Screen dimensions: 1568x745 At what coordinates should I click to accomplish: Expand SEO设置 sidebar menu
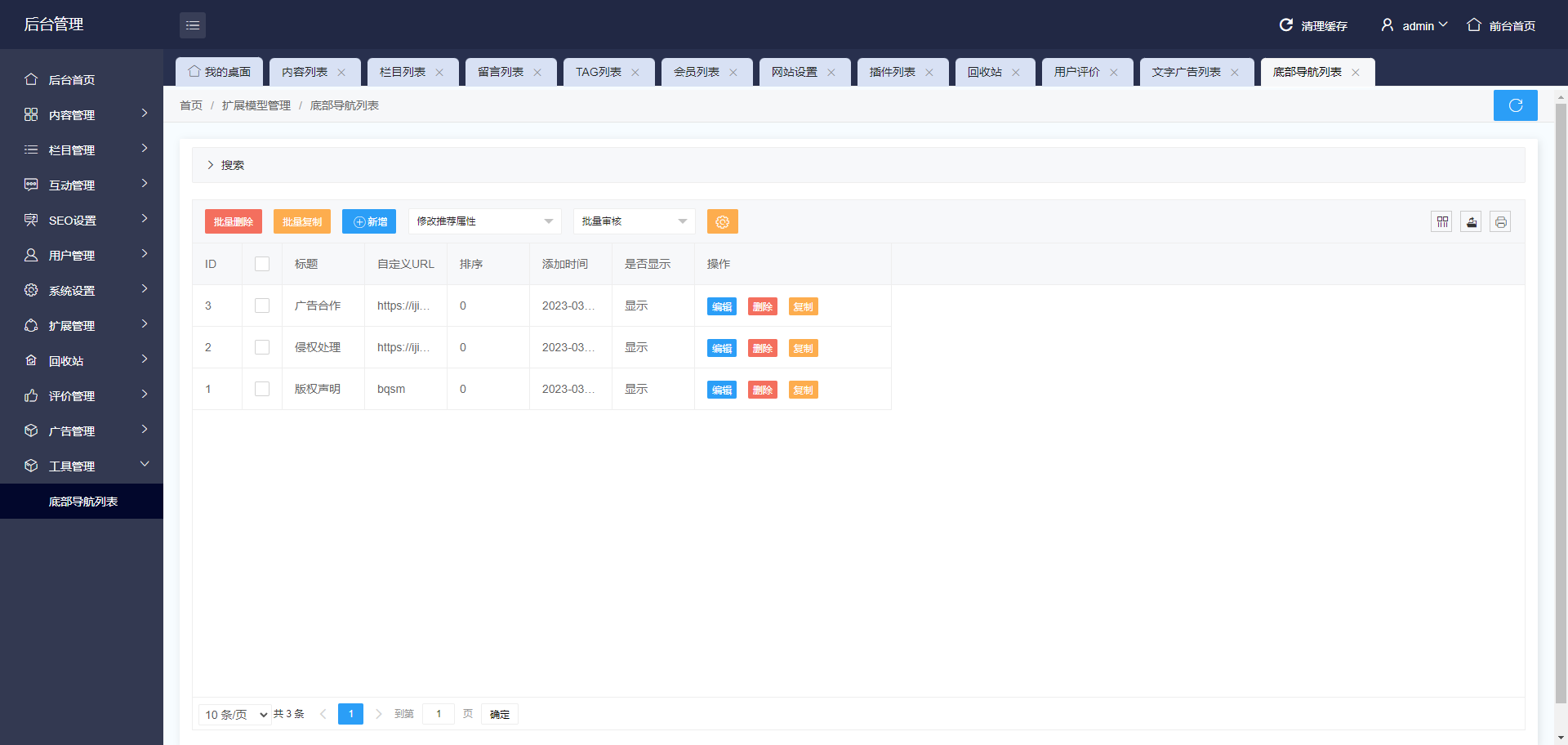click(82, 220)
